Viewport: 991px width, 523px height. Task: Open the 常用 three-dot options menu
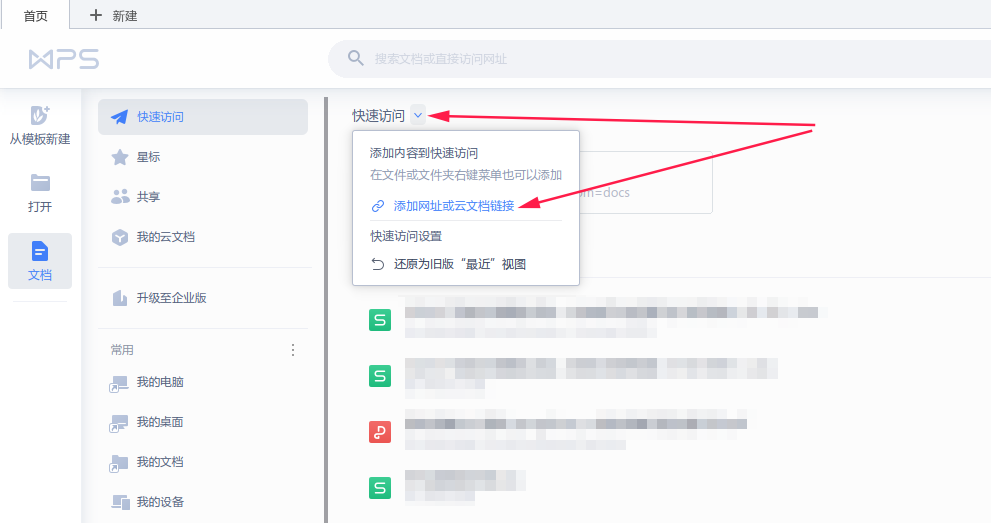tap(293, 350)
